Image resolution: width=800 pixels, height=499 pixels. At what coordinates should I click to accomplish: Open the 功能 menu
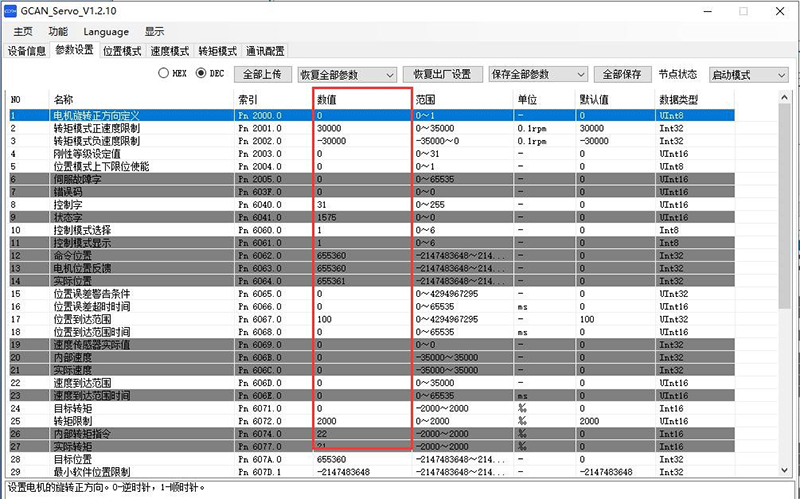(x=58, y=32)
